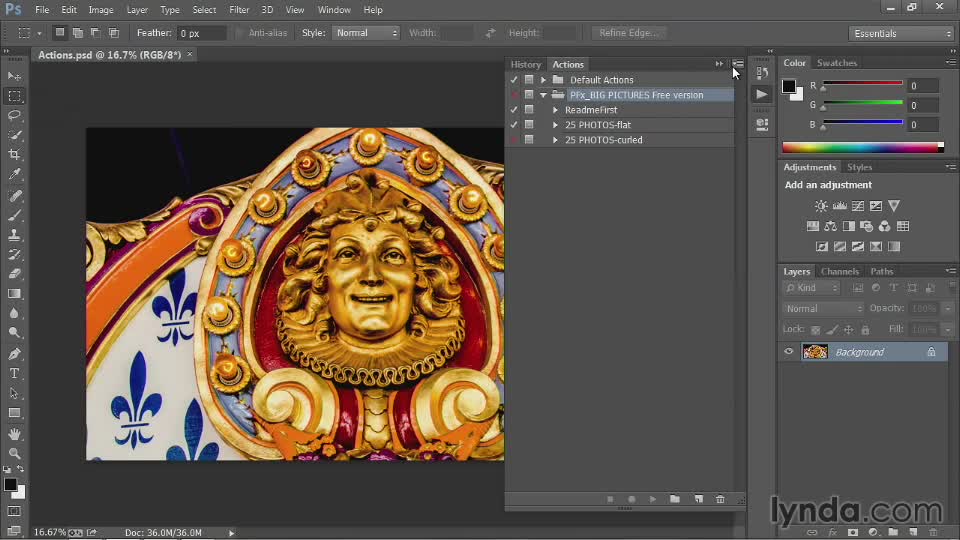The image size is (960, 540).
Task: Hide the Background layer visibility
Action: 789,351
